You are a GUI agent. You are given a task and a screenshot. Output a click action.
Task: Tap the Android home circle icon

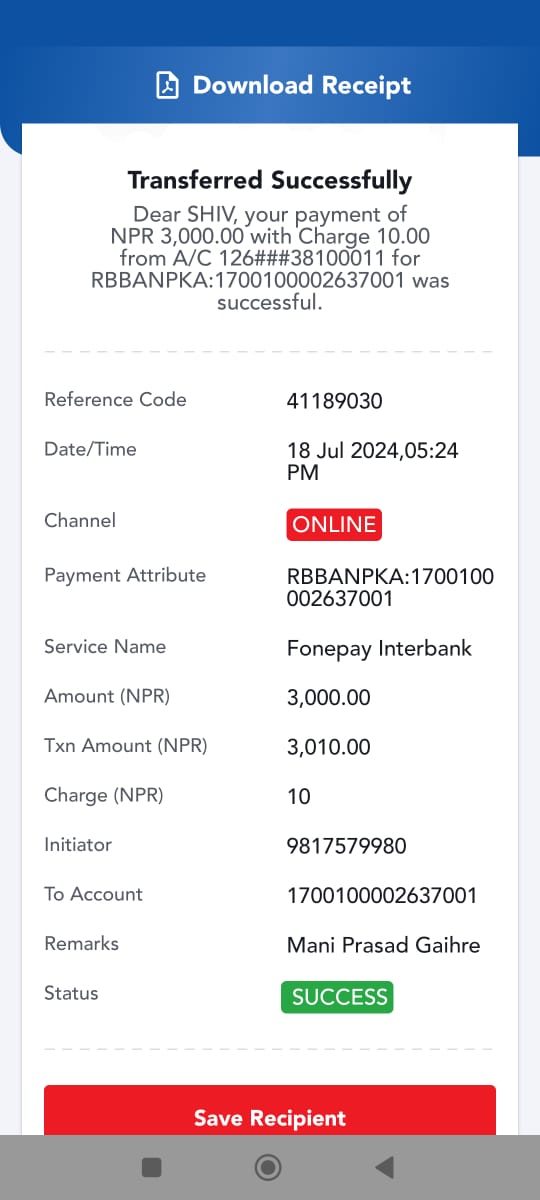[x=268, y=1167]
